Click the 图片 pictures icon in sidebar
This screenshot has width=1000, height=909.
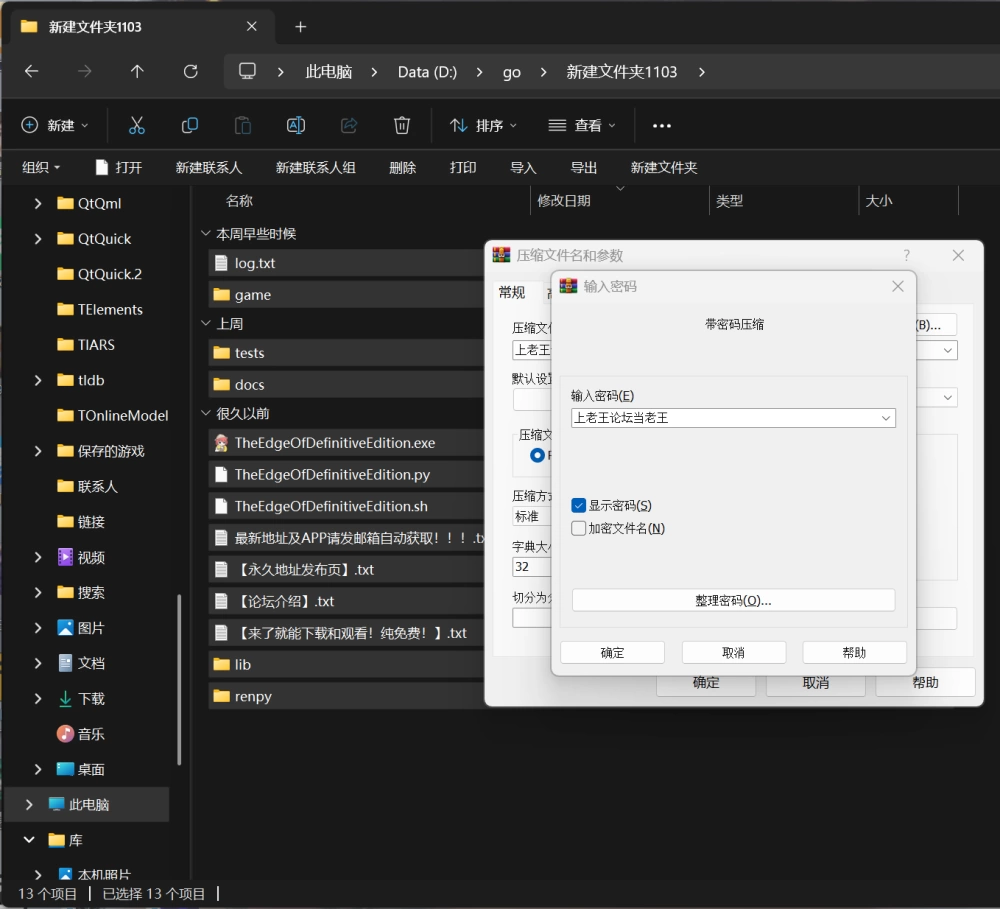pos(65,628)
